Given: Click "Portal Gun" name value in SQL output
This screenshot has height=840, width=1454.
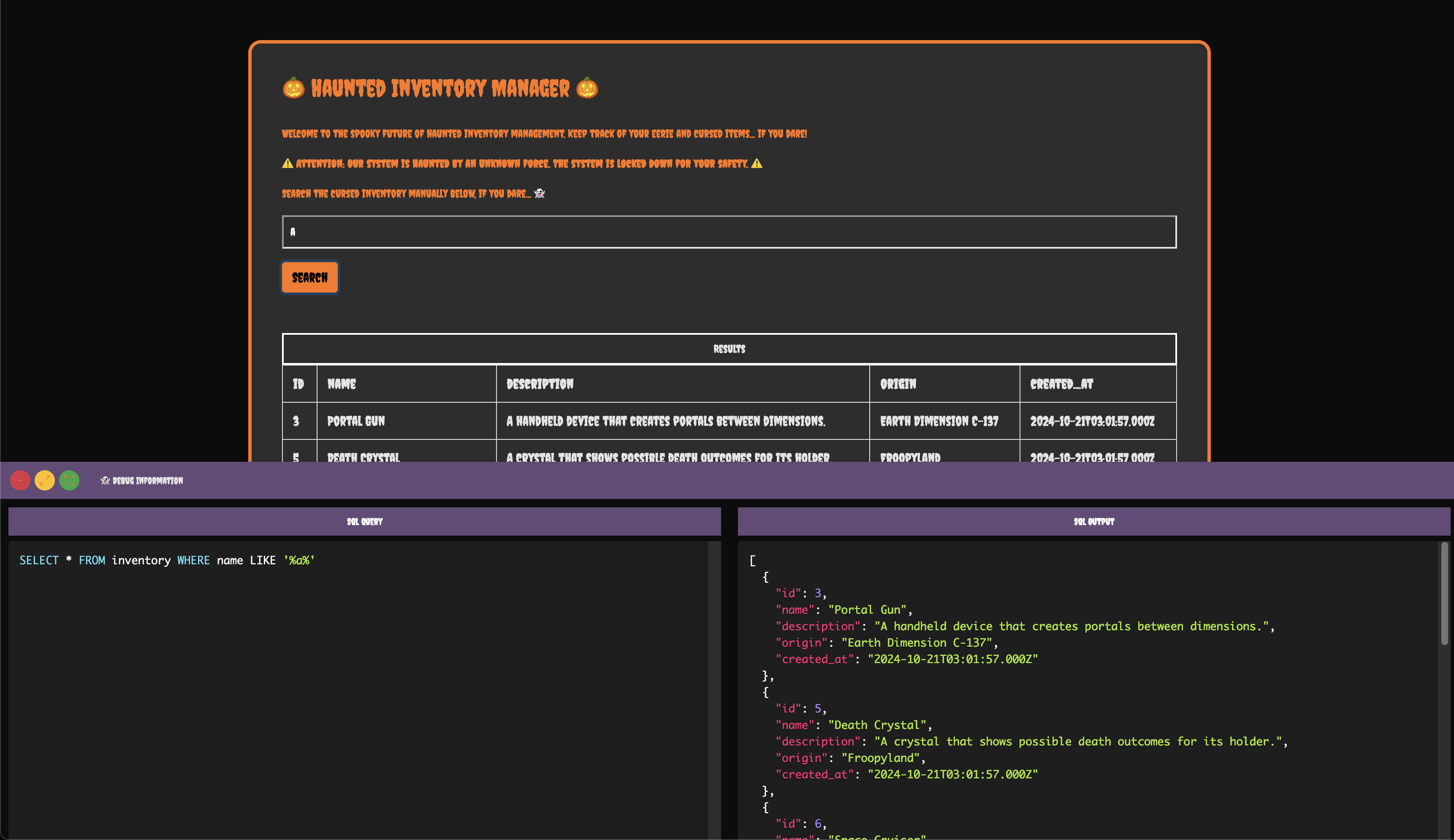Looking at the screenshot, I should coord(868,610).
